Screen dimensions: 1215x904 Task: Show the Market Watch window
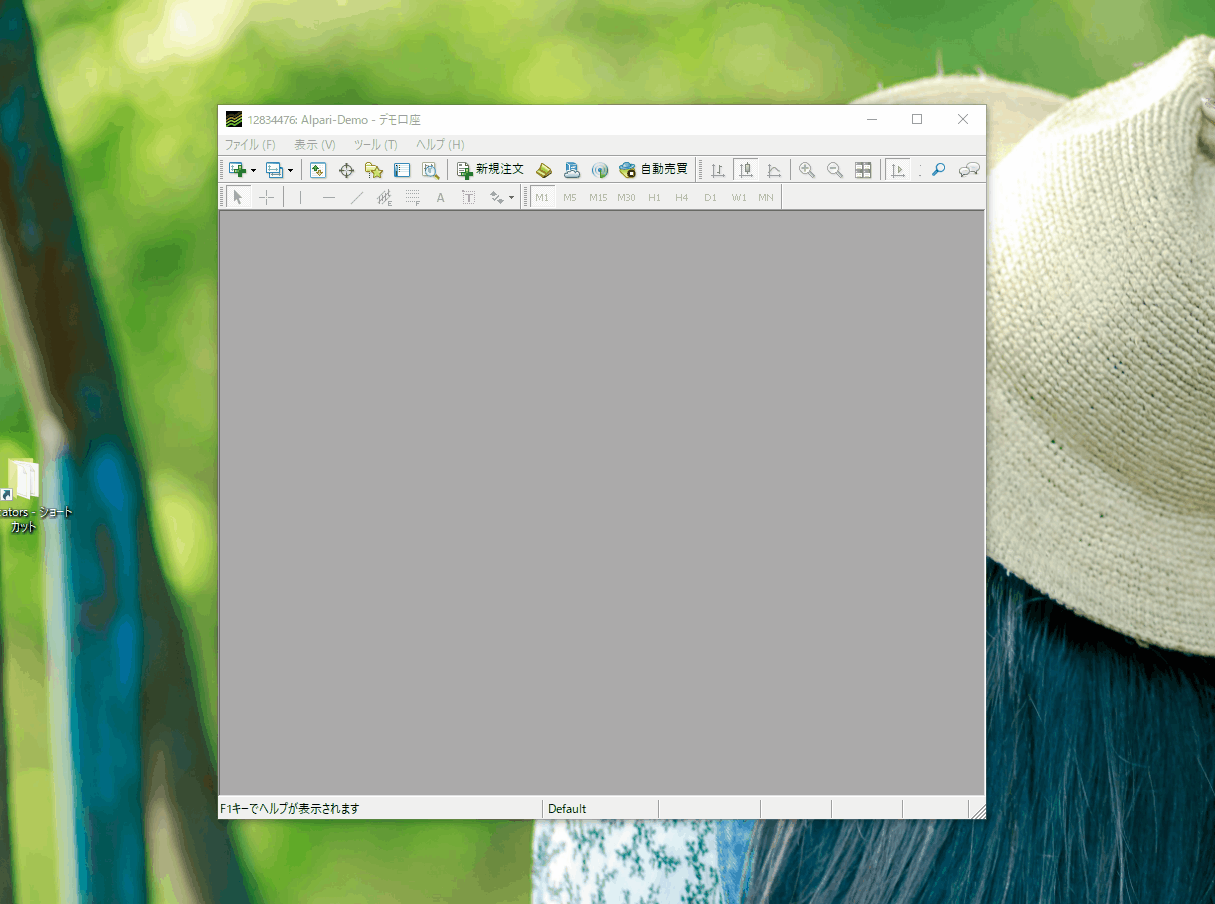click(318, 170)
